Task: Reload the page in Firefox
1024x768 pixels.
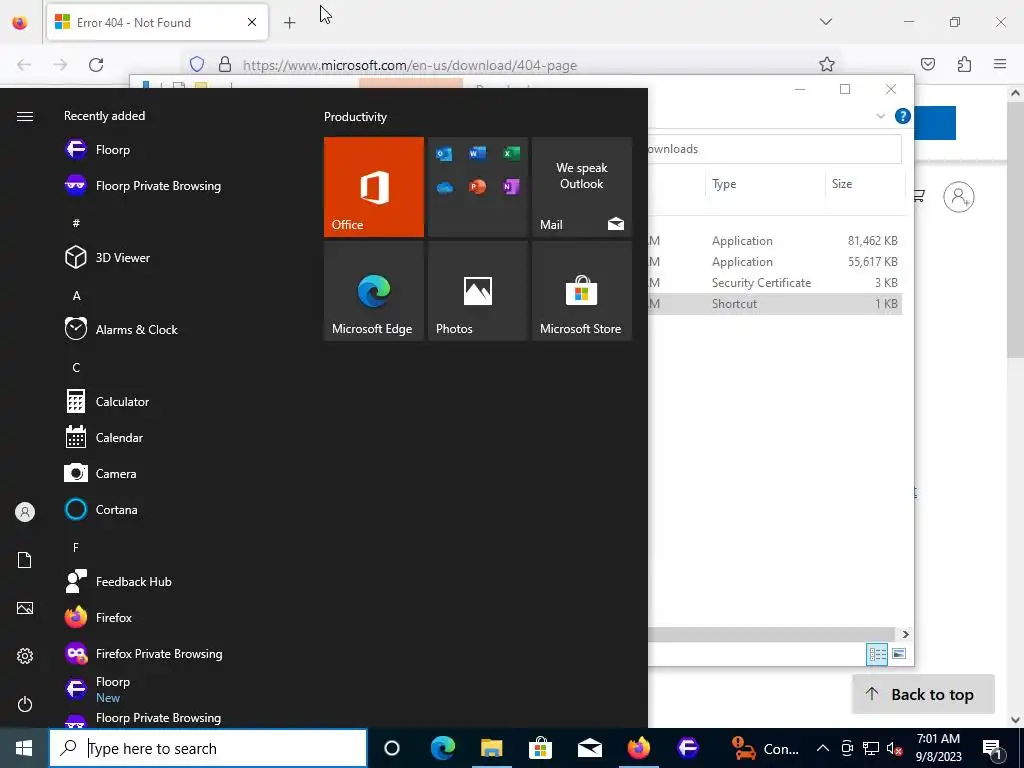Action: (96, 65)
